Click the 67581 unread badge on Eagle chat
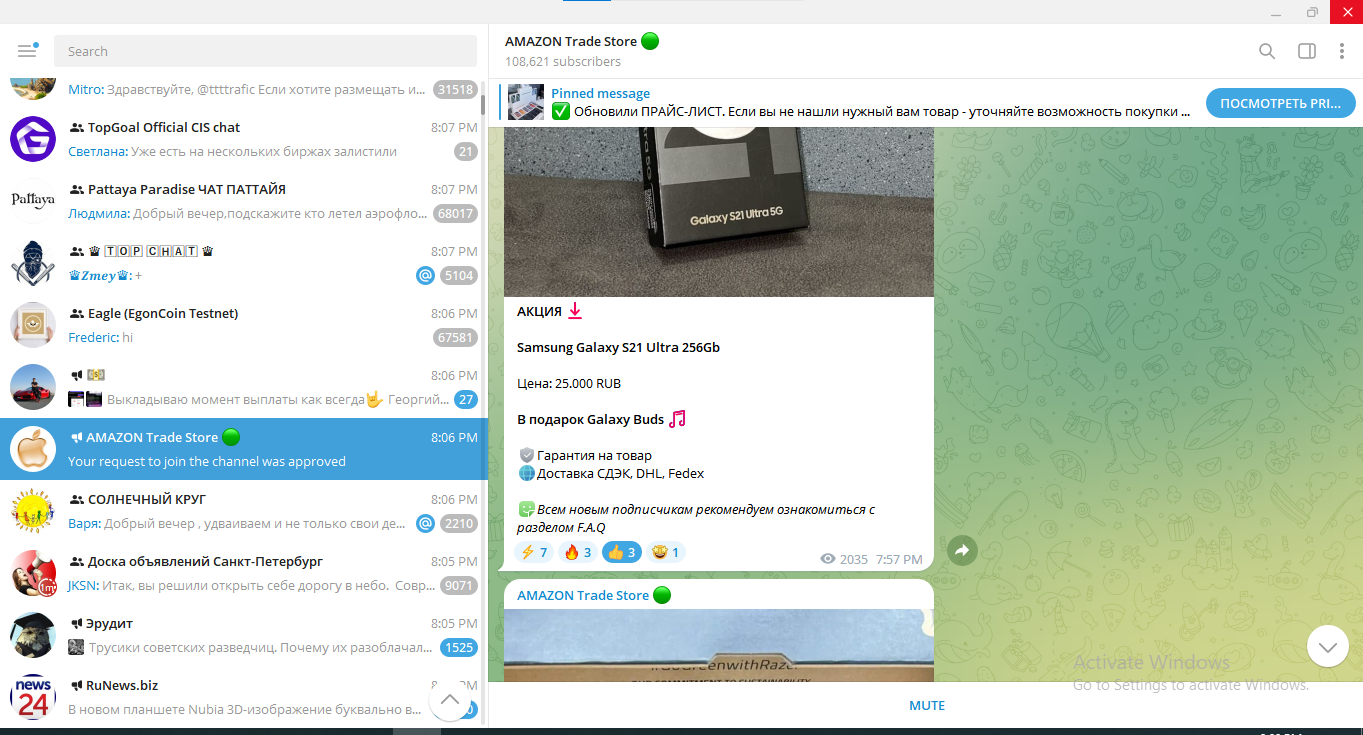 [x=455, y=338]
